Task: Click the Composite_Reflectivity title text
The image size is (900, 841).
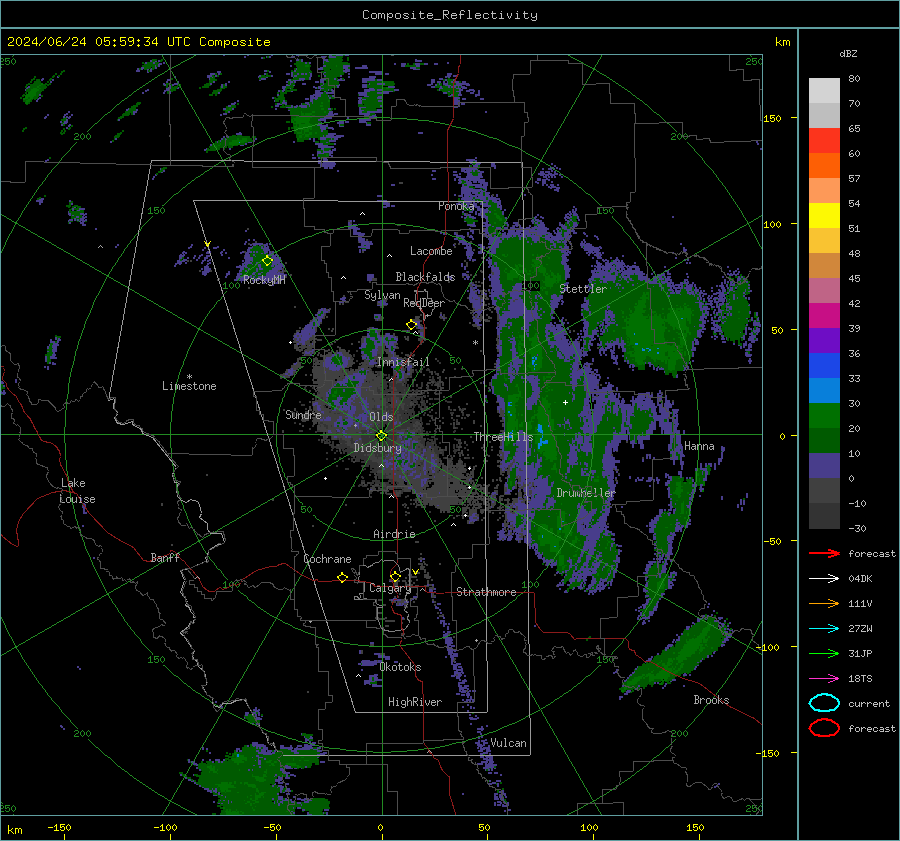Action: point(449,15)
